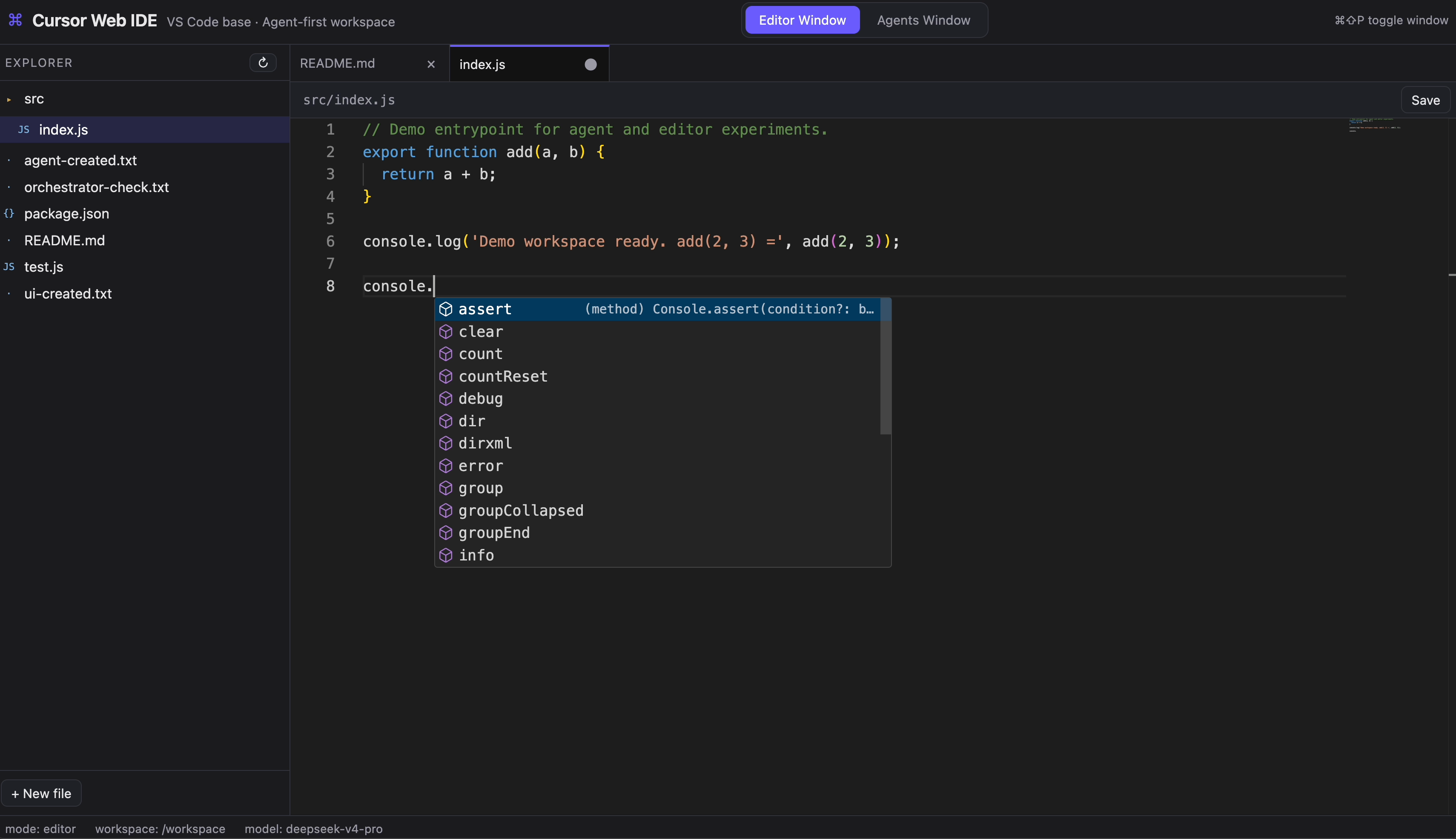Choose groupCollapsed from the suggestion list
Image resolution: width=1456 pixels, height=839 pixels.
pos(658,511)
